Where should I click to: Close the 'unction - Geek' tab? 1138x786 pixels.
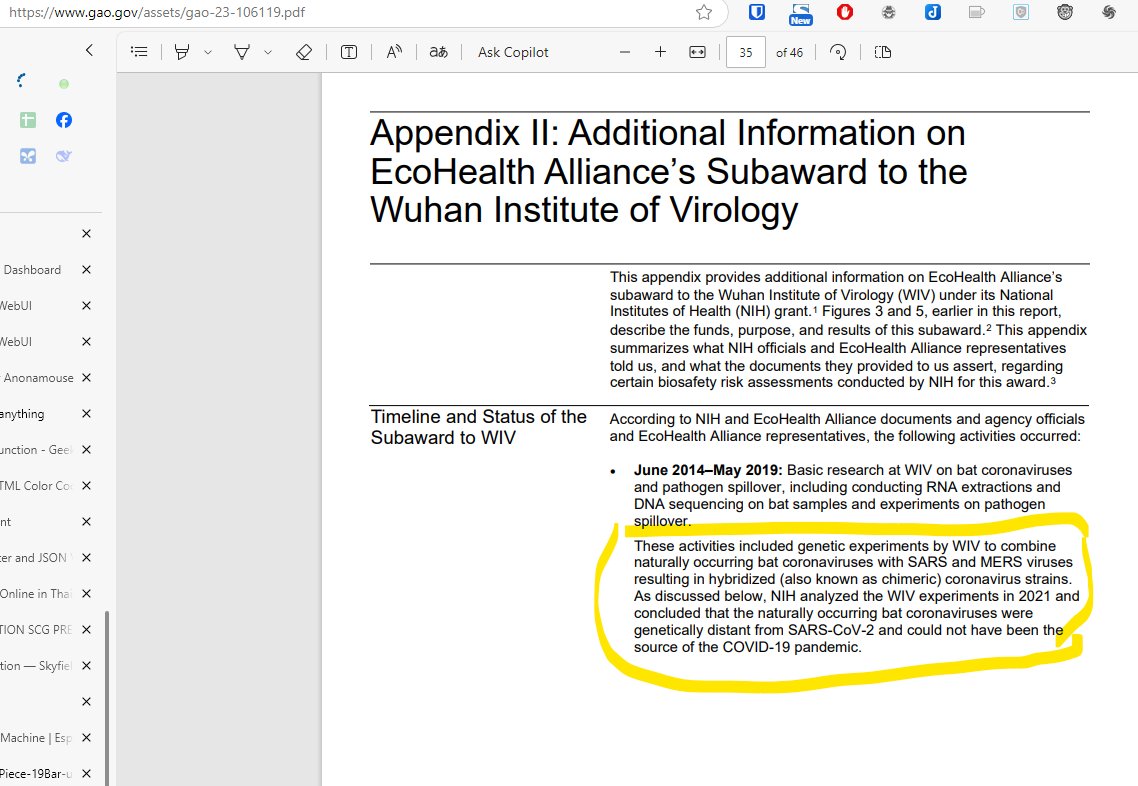[86, 450]
